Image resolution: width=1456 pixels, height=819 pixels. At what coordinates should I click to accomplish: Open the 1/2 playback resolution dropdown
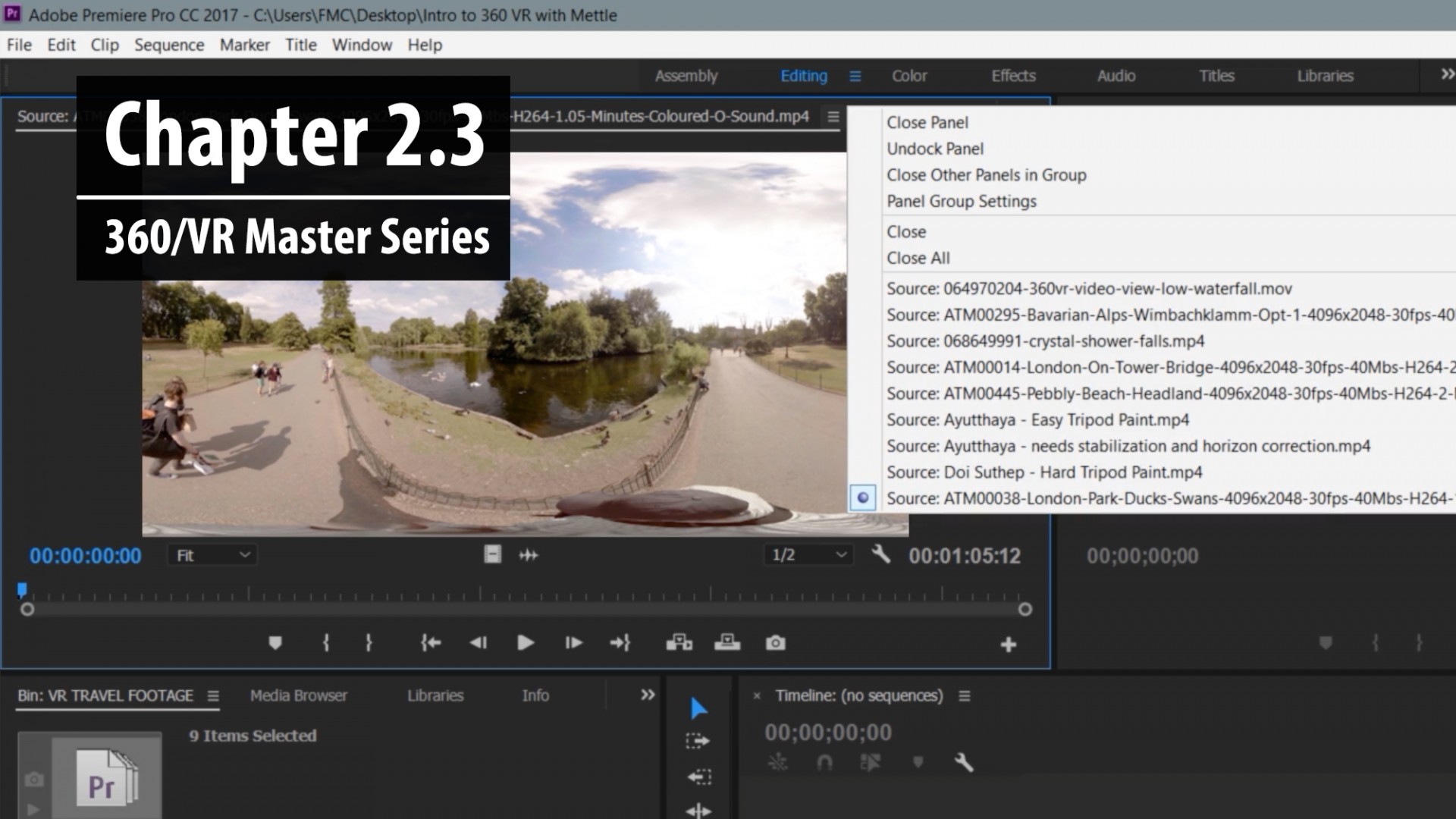tap(807, 554)
